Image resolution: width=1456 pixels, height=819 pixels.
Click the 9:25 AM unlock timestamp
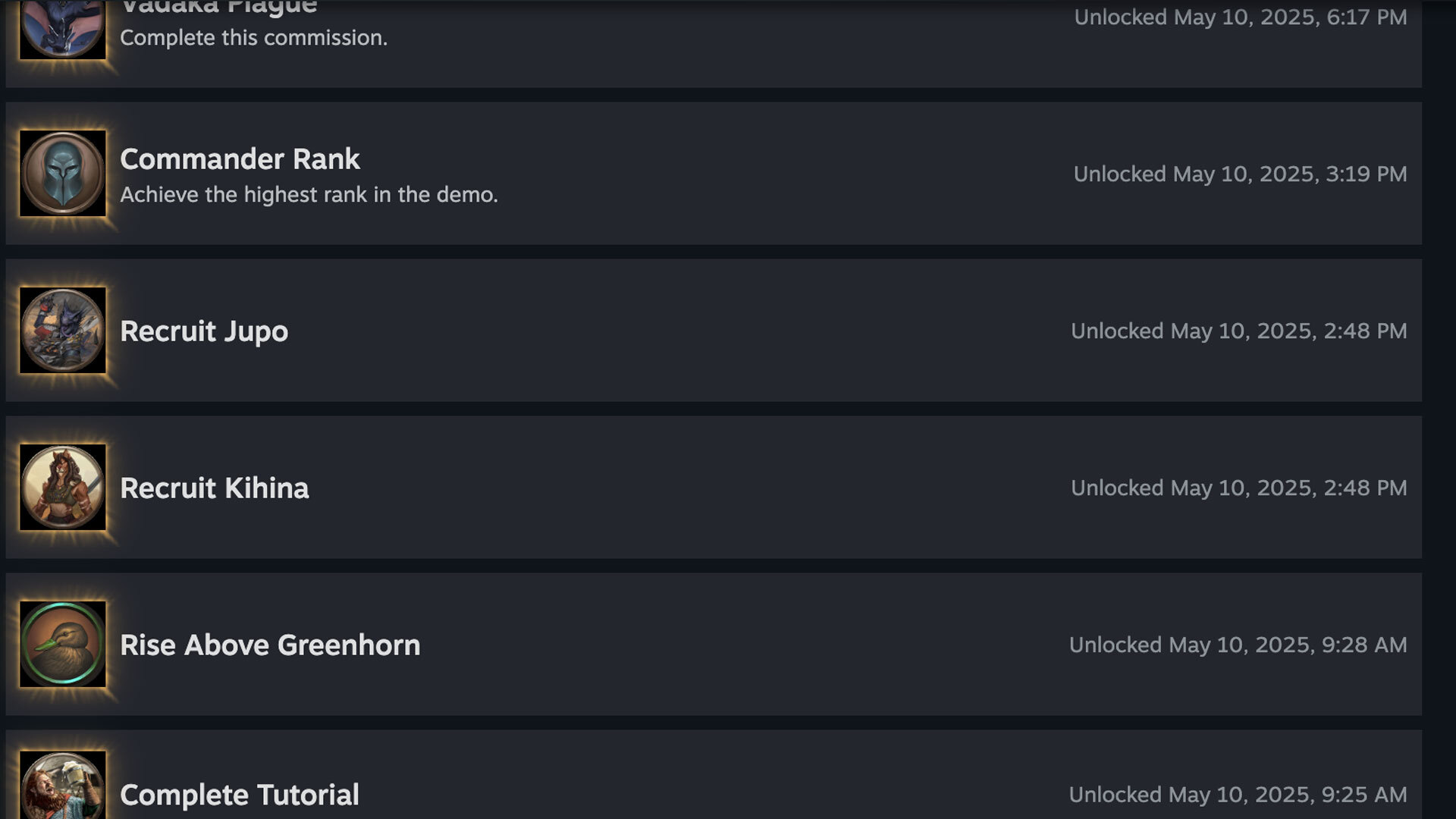pos(1238,795)
